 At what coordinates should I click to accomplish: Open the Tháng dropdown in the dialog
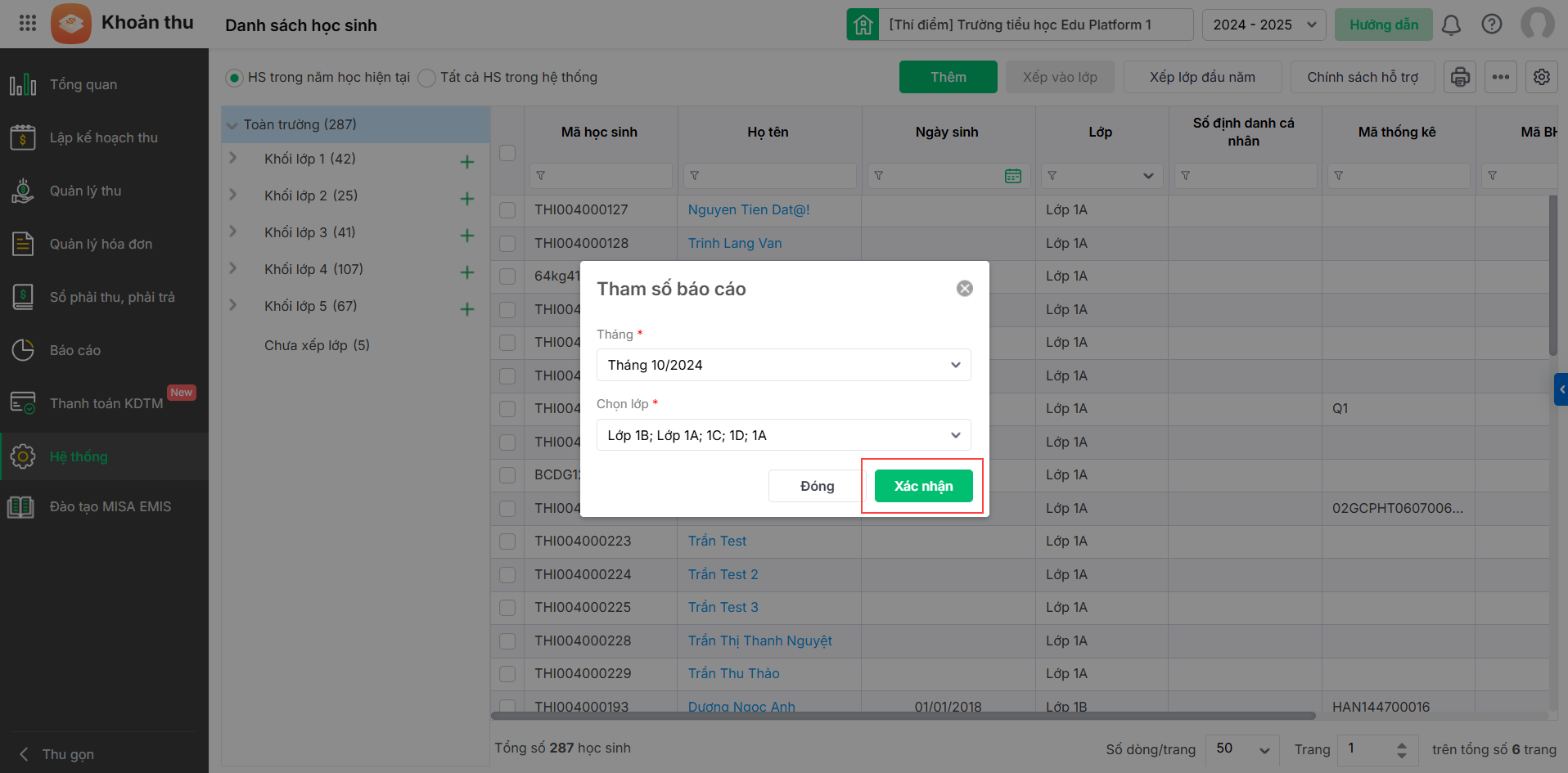[x=783, y=365]
